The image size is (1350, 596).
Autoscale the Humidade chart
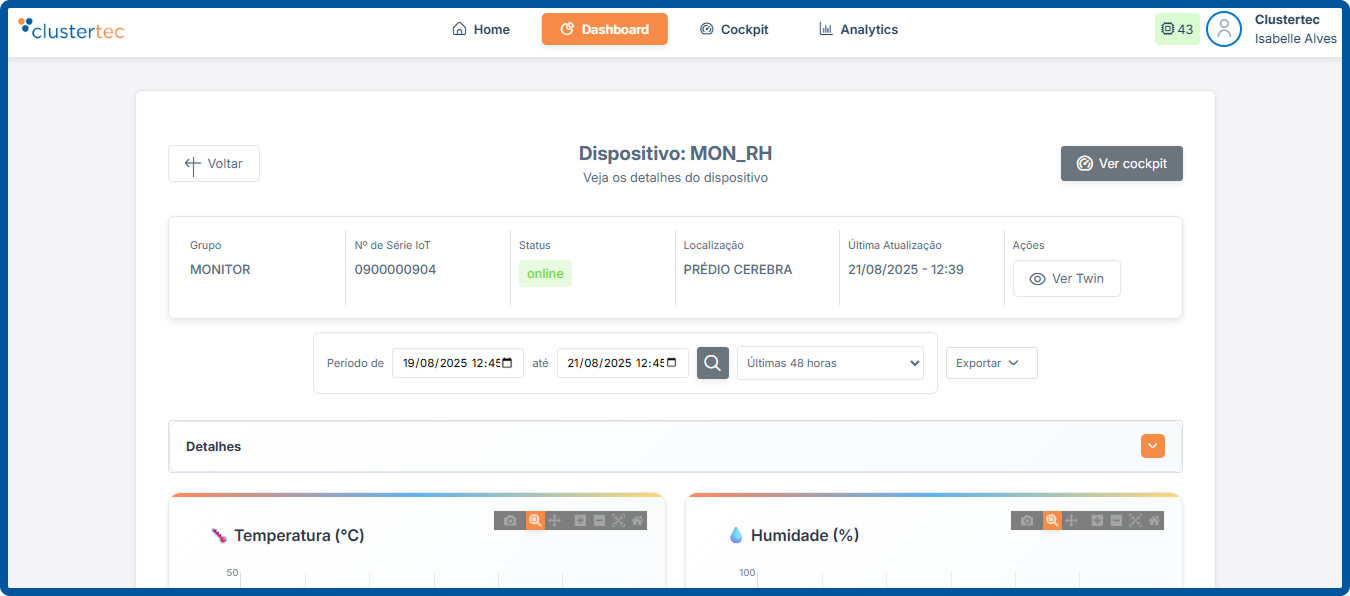(x=1135, y=521)
